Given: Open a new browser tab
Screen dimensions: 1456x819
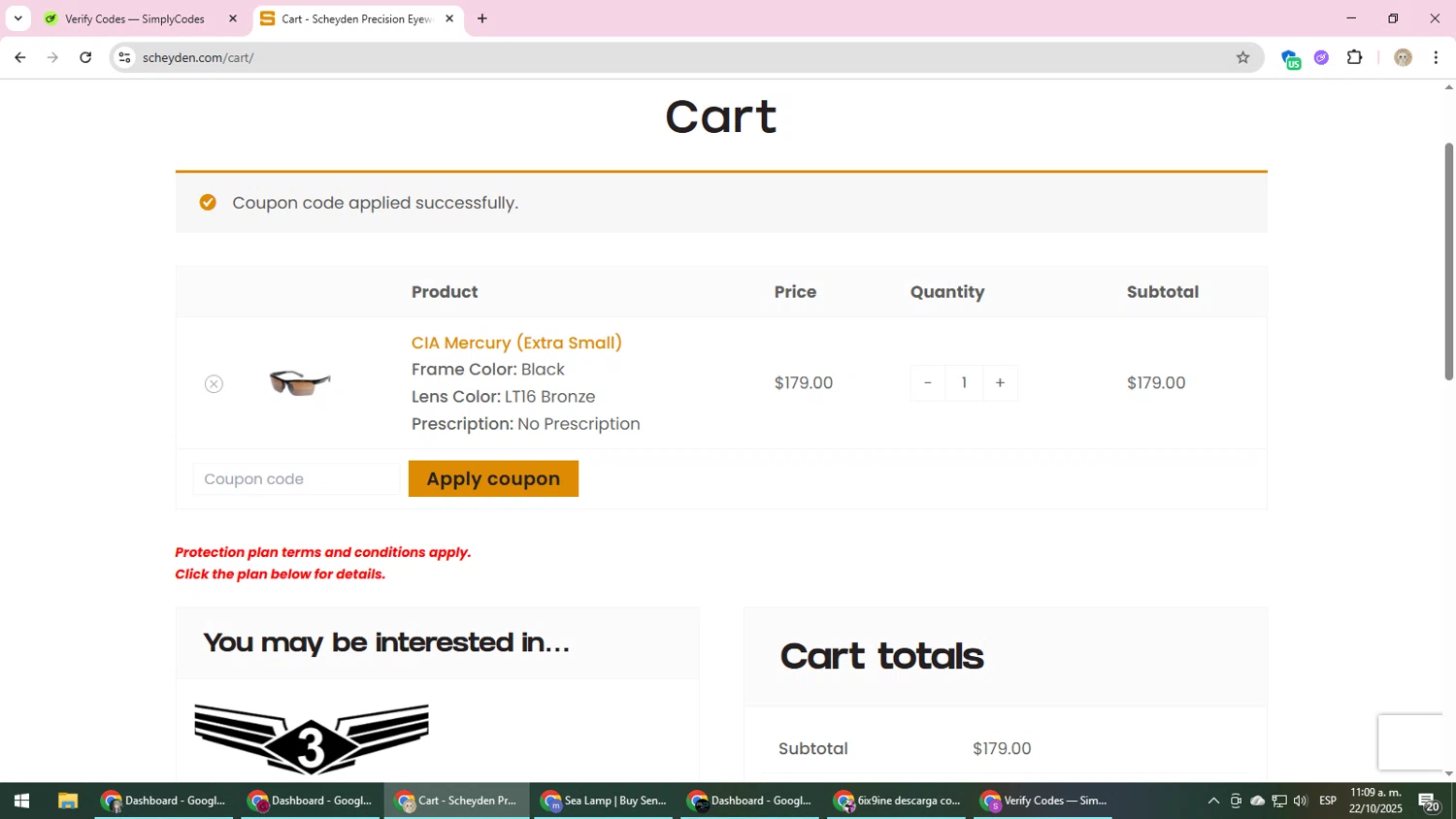Looking at the screenshot, I should pyautogui.click(x=482, y=18).
